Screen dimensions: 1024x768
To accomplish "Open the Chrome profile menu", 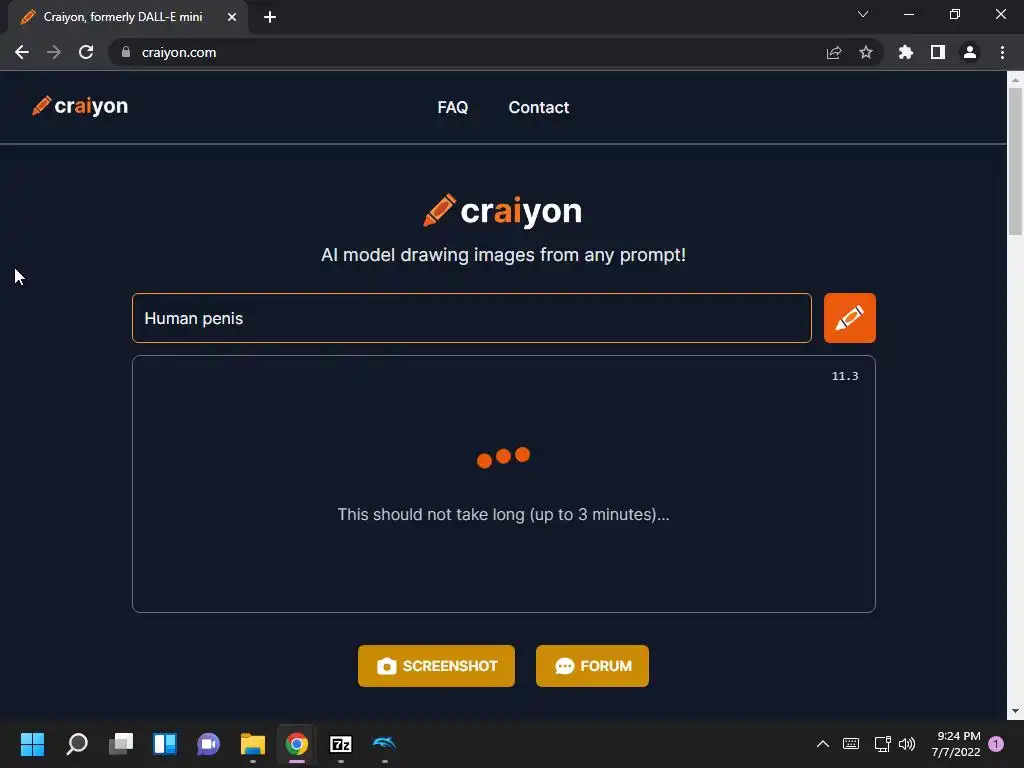I will tap(970, 52).
